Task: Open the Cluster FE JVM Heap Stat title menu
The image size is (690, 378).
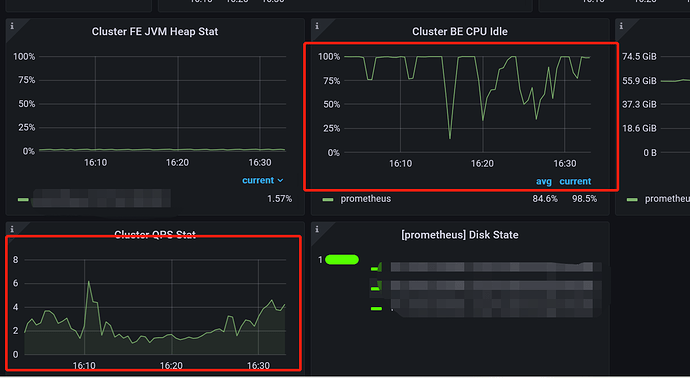Action: 155,32
